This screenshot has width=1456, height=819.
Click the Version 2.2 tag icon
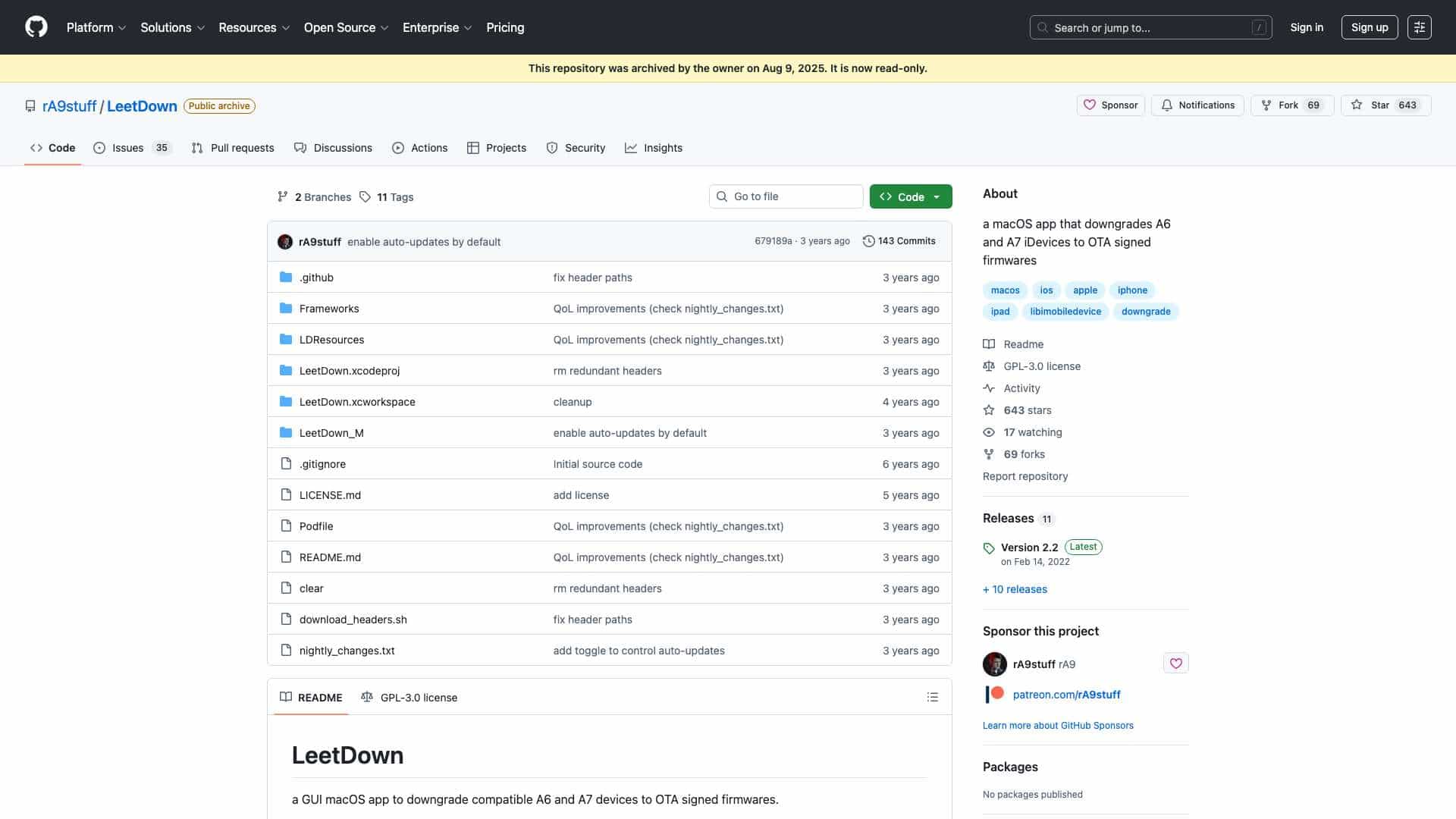pyautogui.click(x=989, y=548)
